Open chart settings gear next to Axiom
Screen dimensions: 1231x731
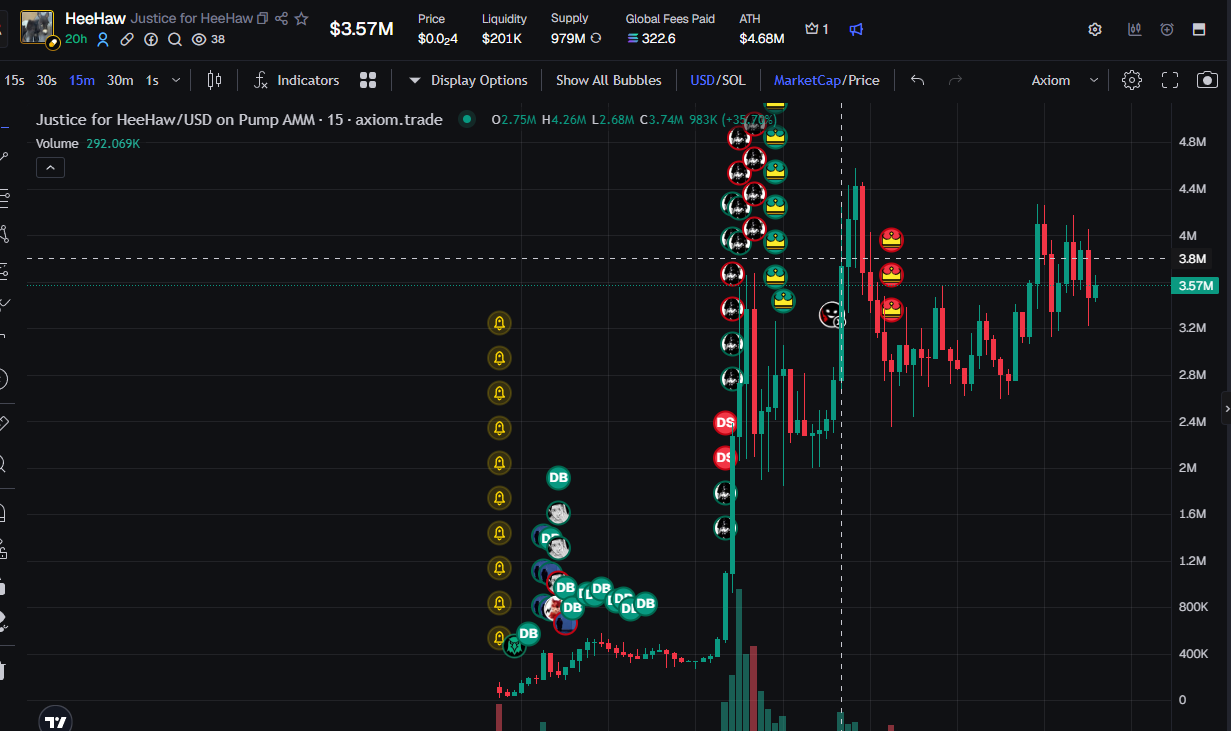[1132, 80]
